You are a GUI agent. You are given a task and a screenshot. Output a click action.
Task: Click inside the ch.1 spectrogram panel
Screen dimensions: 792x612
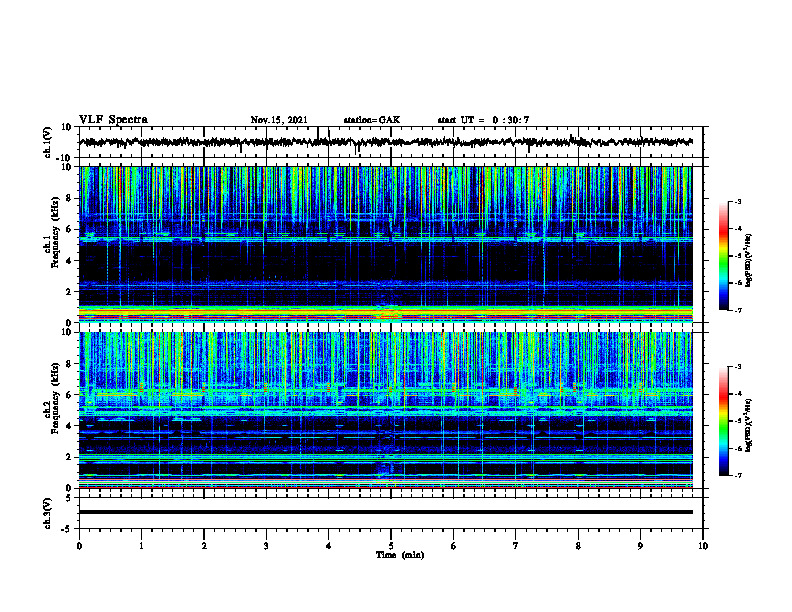pyautogui.click(x=386, y=244)
